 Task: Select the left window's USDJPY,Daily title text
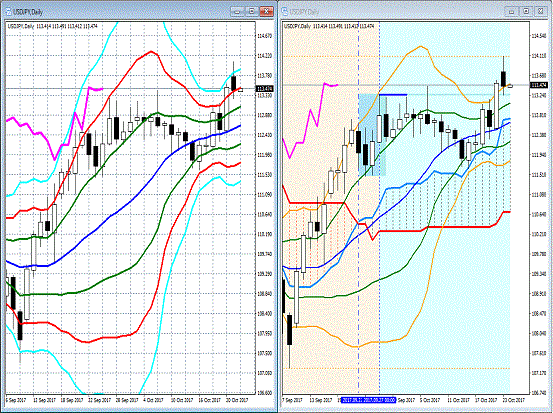click(28, 12)
